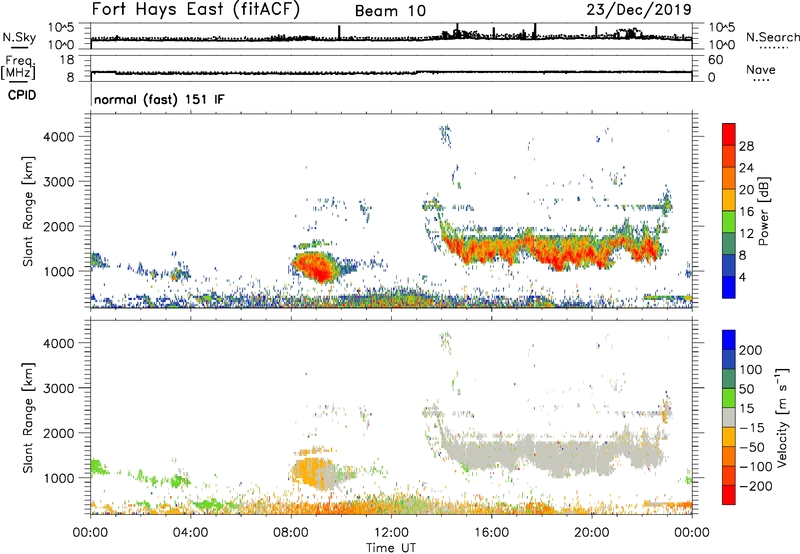The height and width of the screenshot is (554, 800).
Task: Click the 20:00 time tick label
Action: [592, 533]
